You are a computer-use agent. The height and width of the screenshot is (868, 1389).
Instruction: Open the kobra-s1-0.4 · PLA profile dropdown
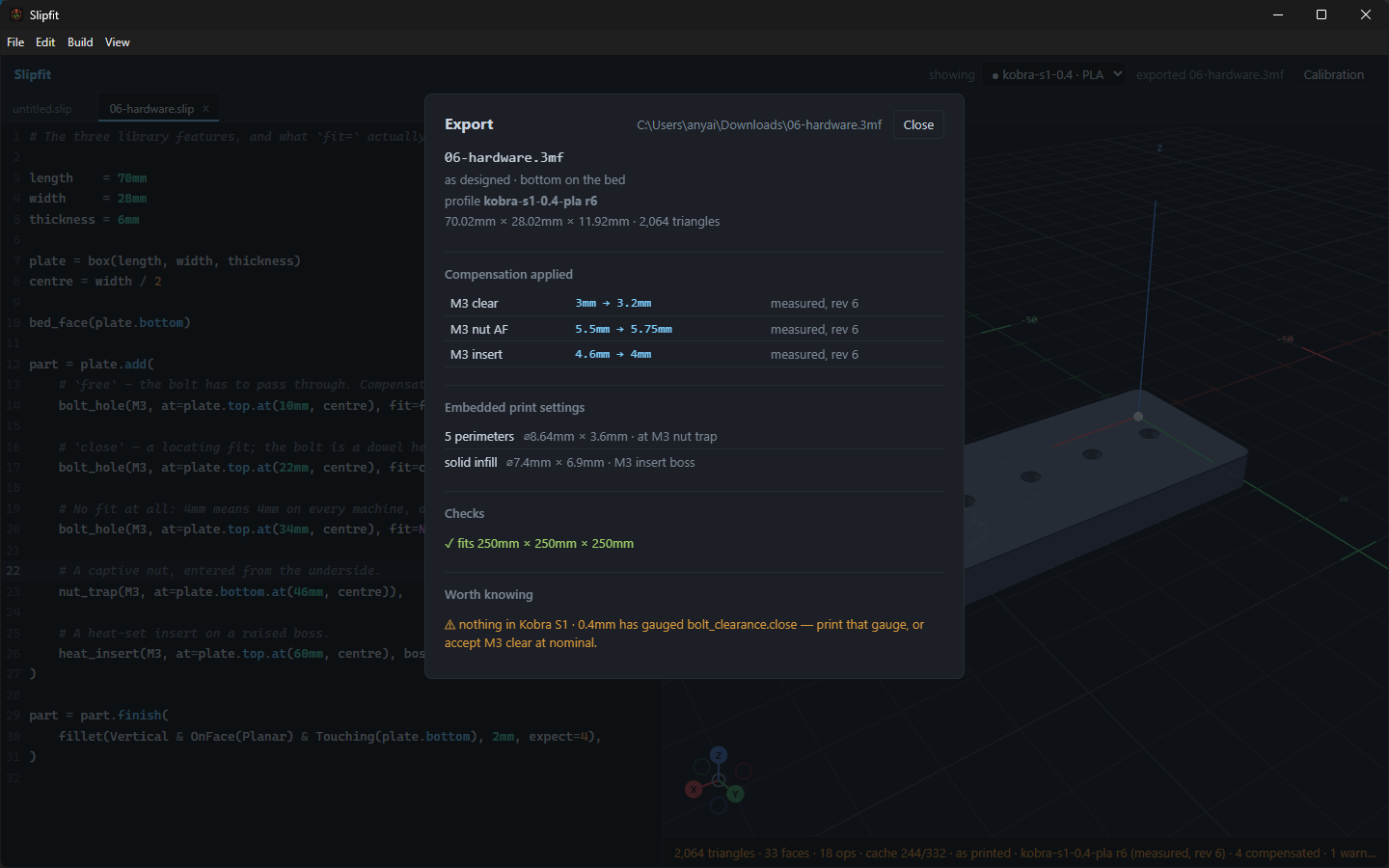coord(1055,74)
